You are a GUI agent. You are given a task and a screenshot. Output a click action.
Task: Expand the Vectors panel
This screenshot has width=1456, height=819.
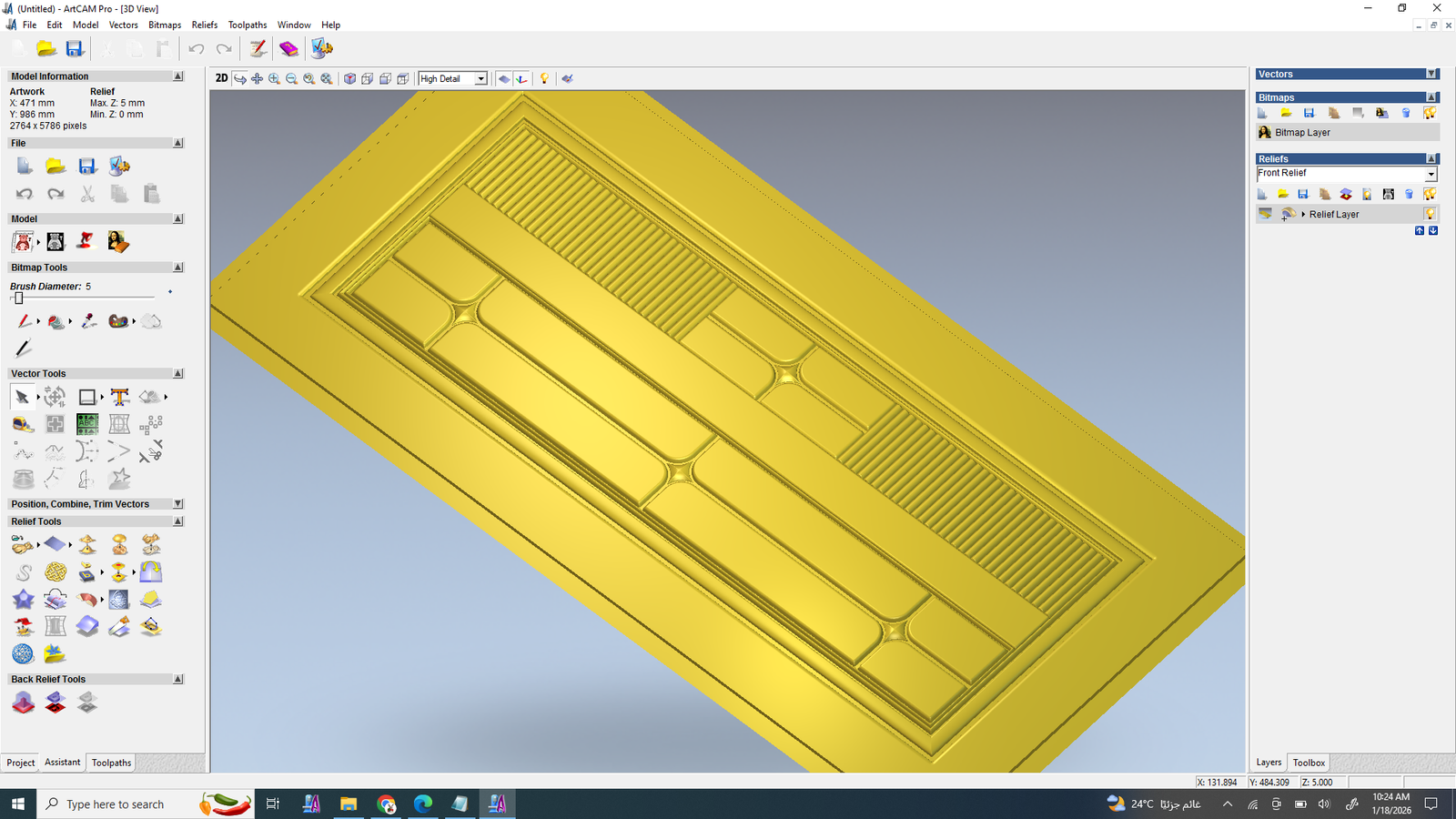(x=1431, y=75)
